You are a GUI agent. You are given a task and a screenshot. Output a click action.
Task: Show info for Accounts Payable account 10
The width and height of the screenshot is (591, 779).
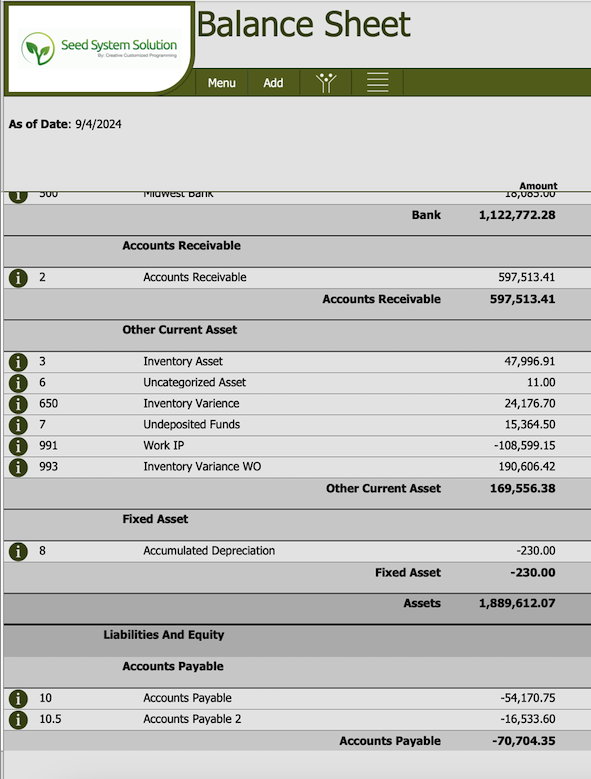coord(18,699)
